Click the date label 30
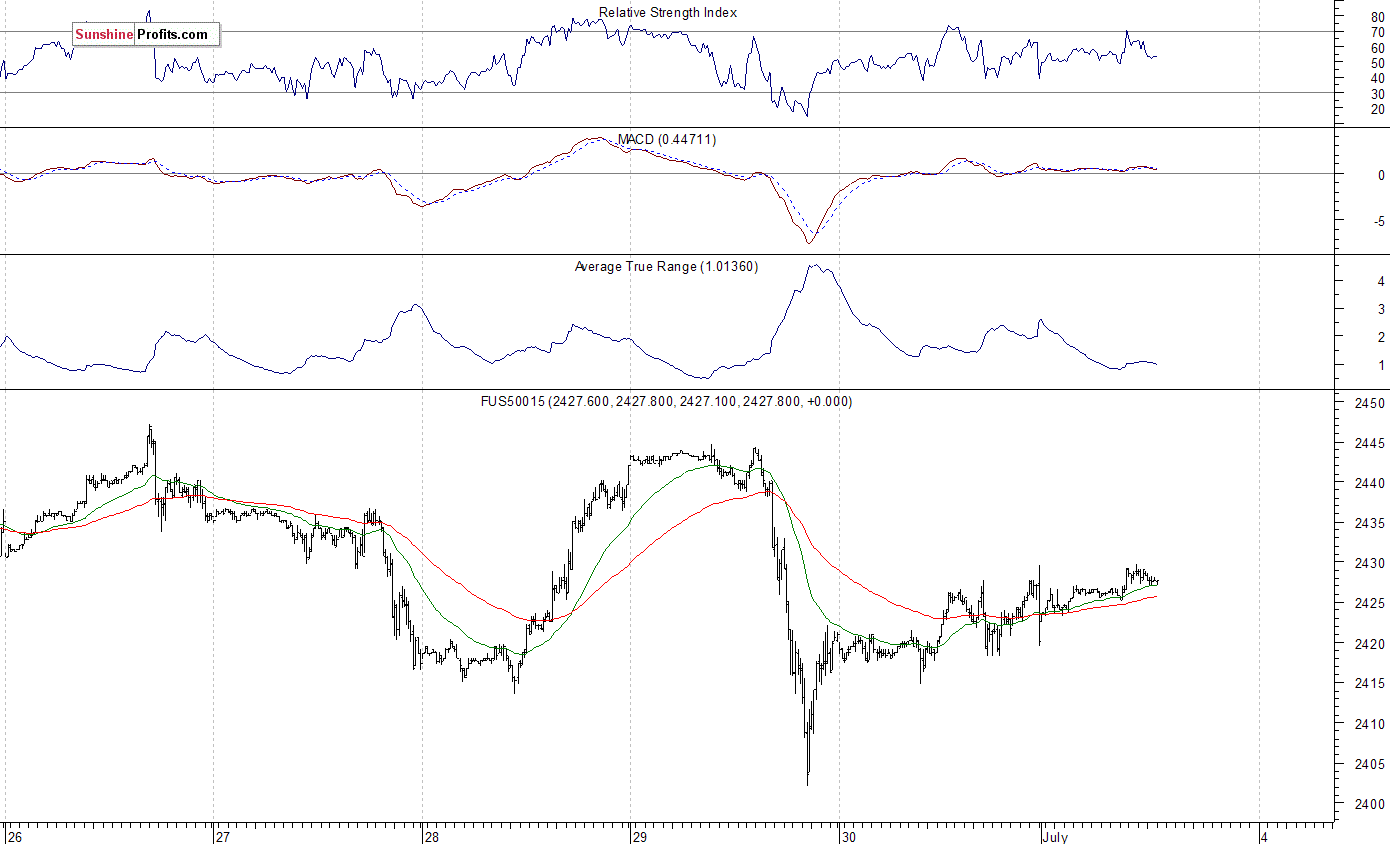 click(848, 836)
